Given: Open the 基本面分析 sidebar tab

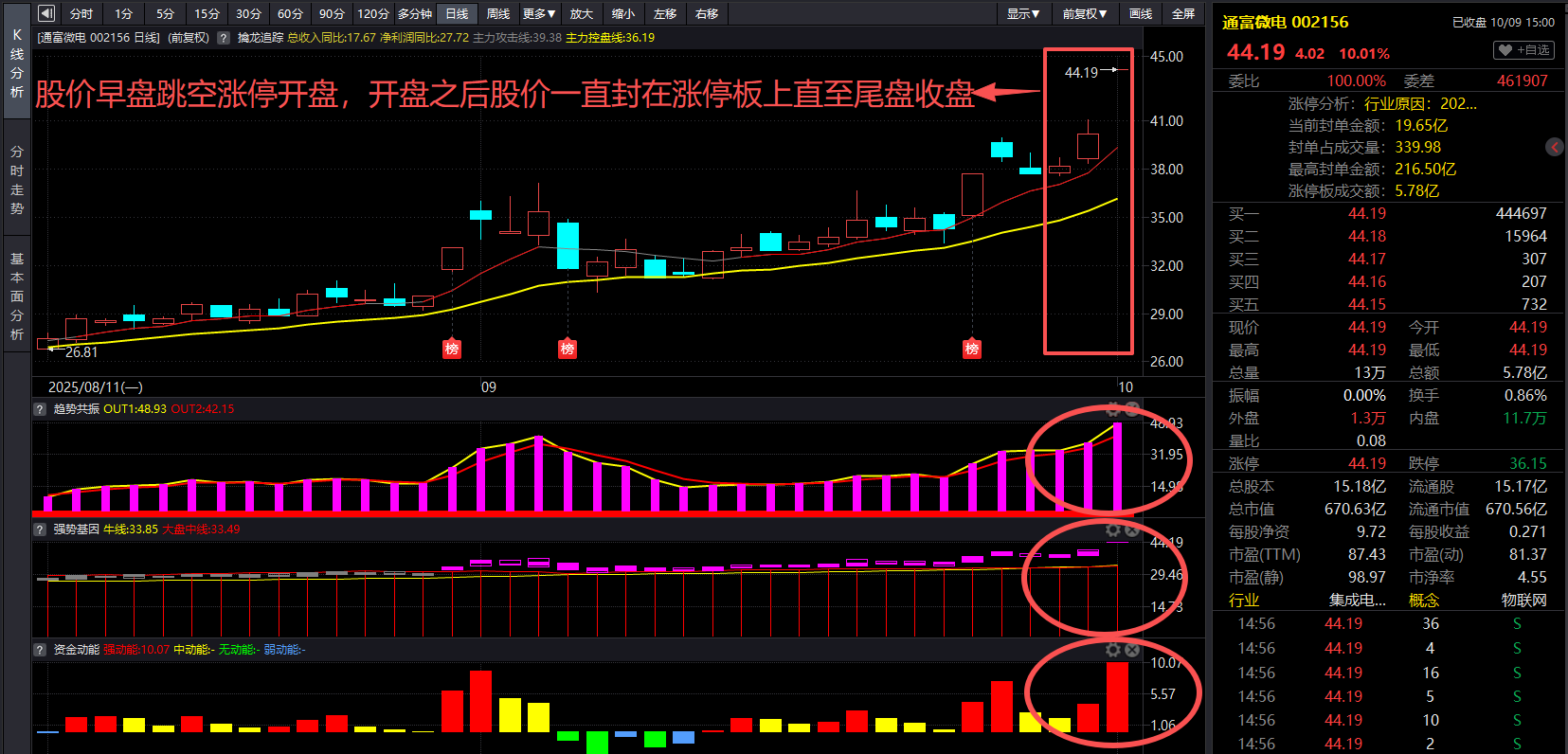Looking at the screenshot, I should coord(16,296).
